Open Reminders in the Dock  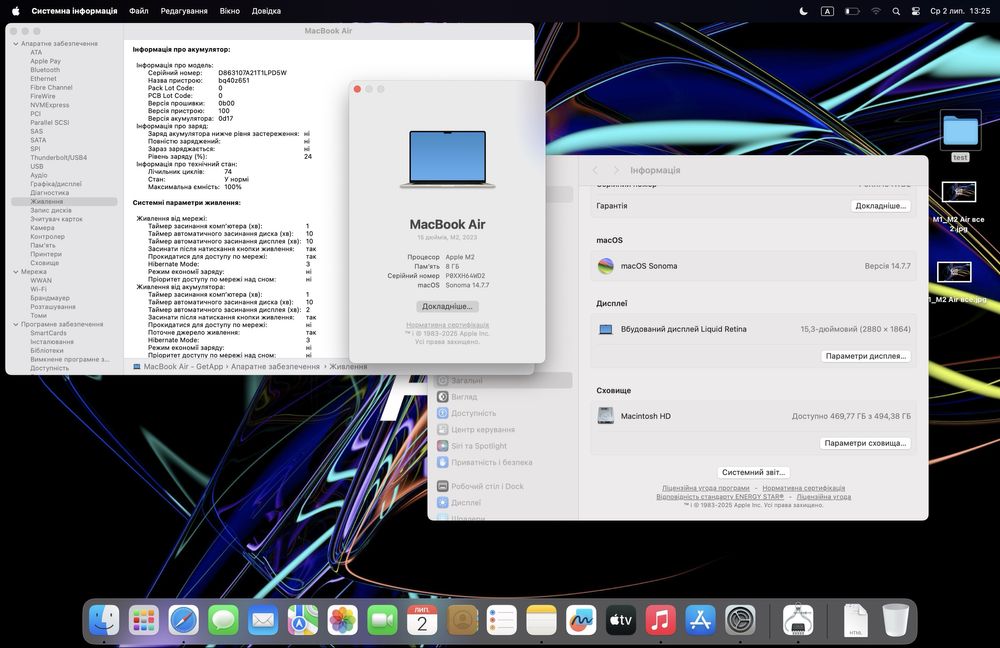(501, 619)
